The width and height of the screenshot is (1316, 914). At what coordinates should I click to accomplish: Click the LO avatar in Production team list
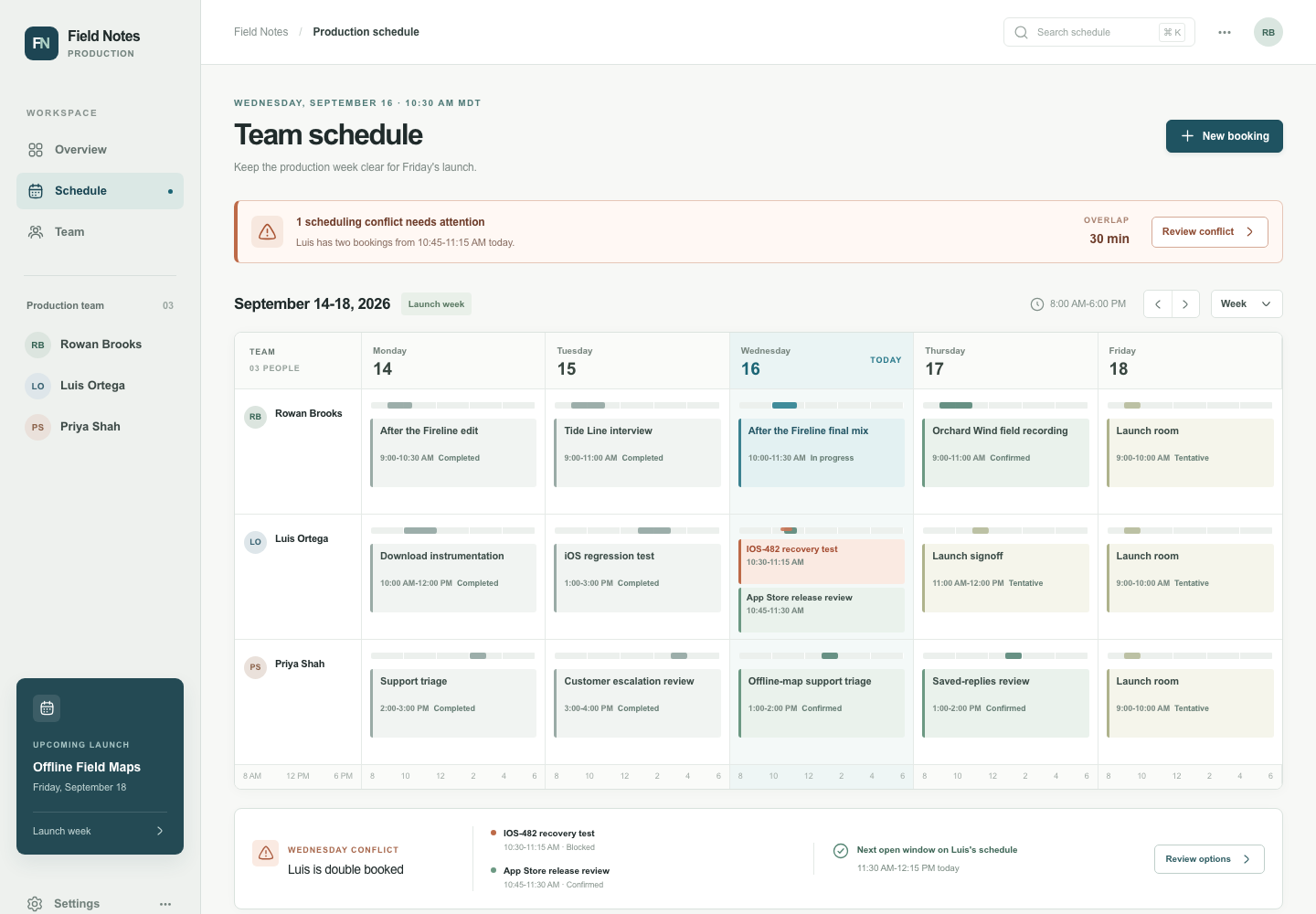click(37, 386)
